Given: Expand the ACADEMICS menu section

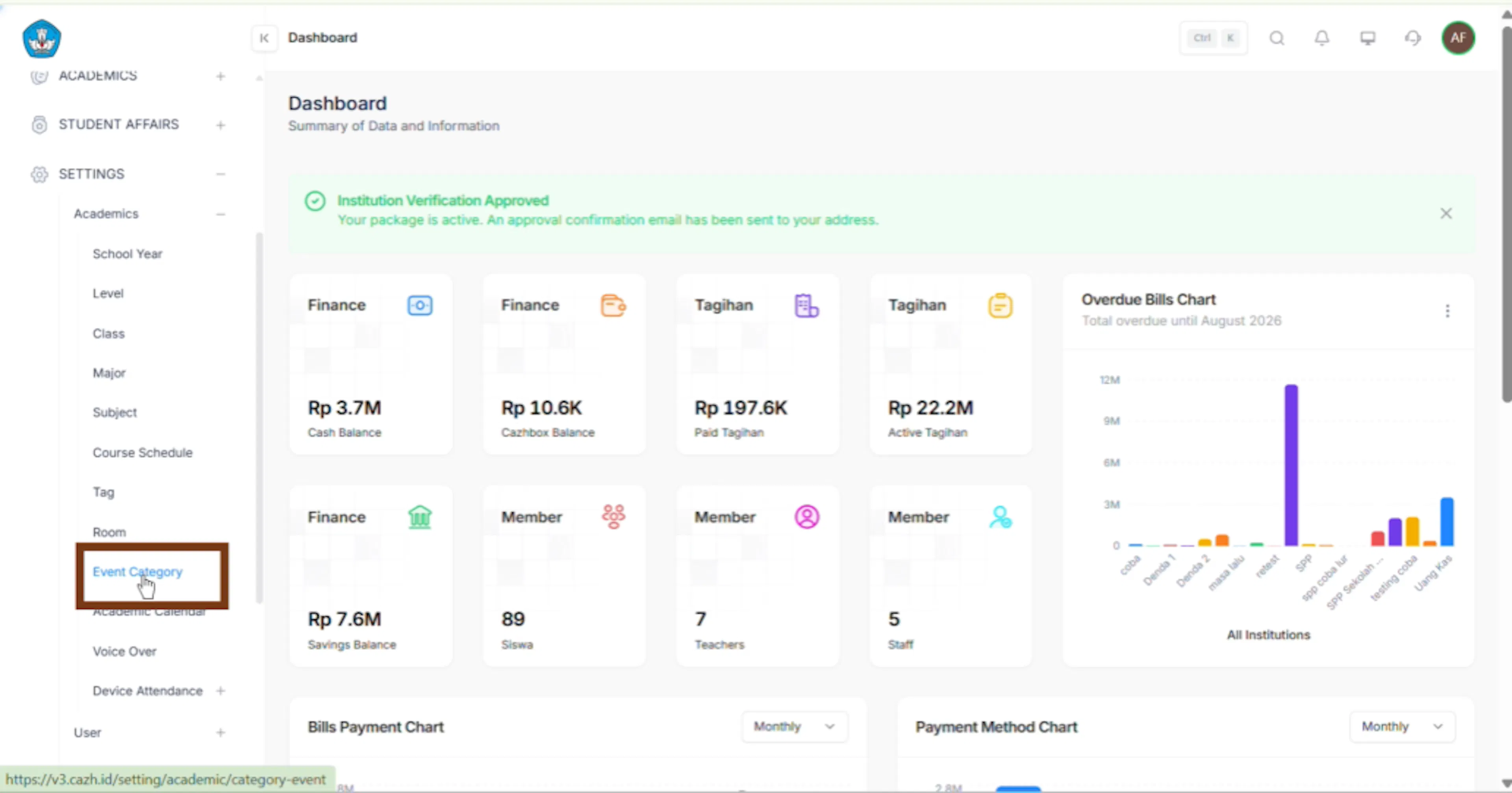Looking at the screenshot, I should click(x=220, y=76).
